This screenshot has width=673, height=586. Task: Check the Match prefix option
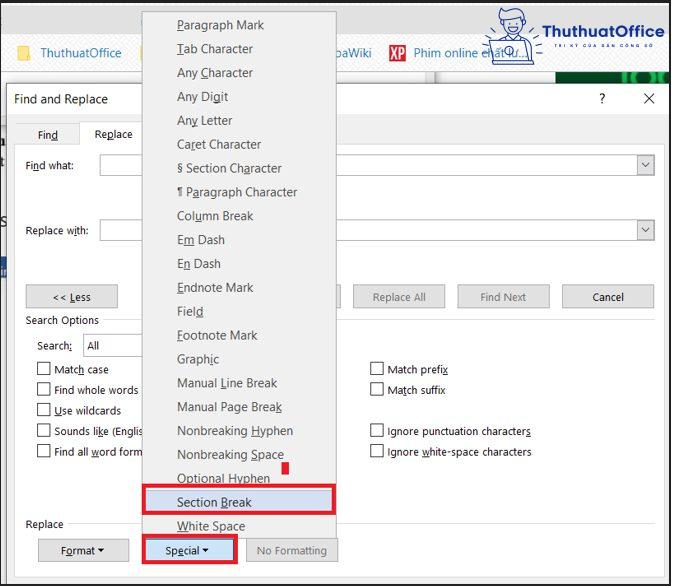378,369
